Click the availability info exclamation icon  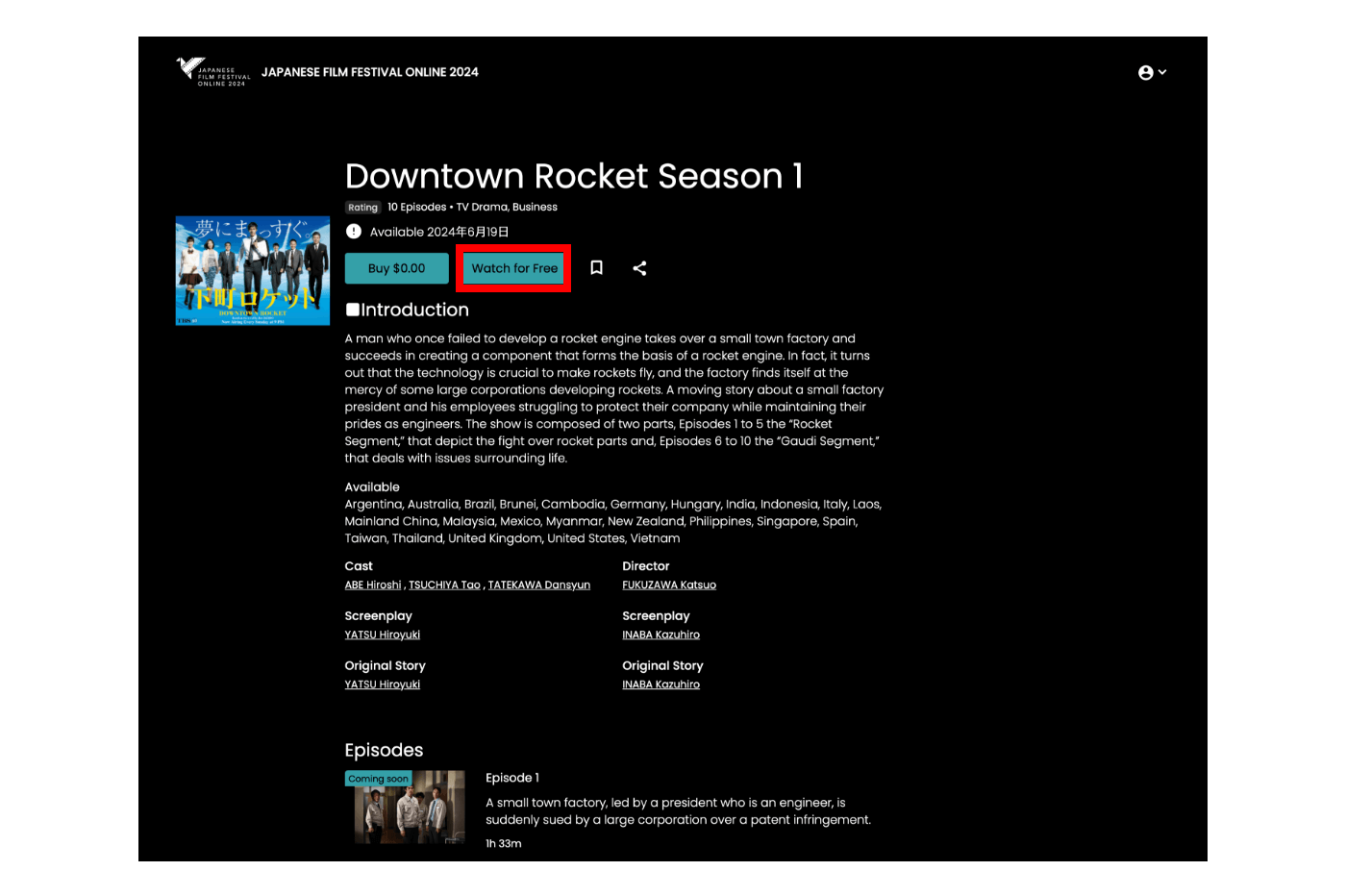354,232
